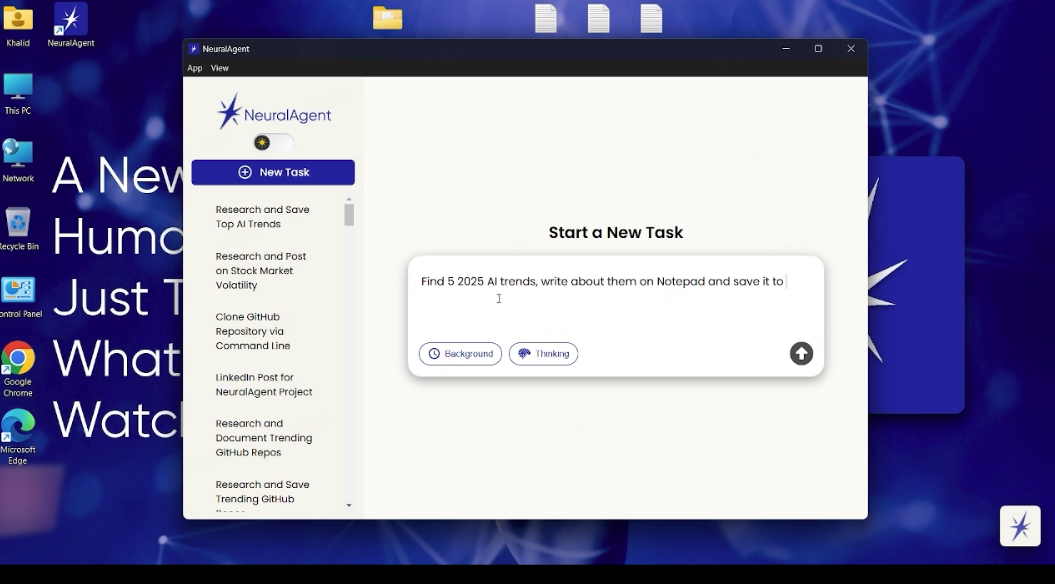Click the send arrow button
The height and width of the screenshot is (584, 1055).
(x=801, y=354)
